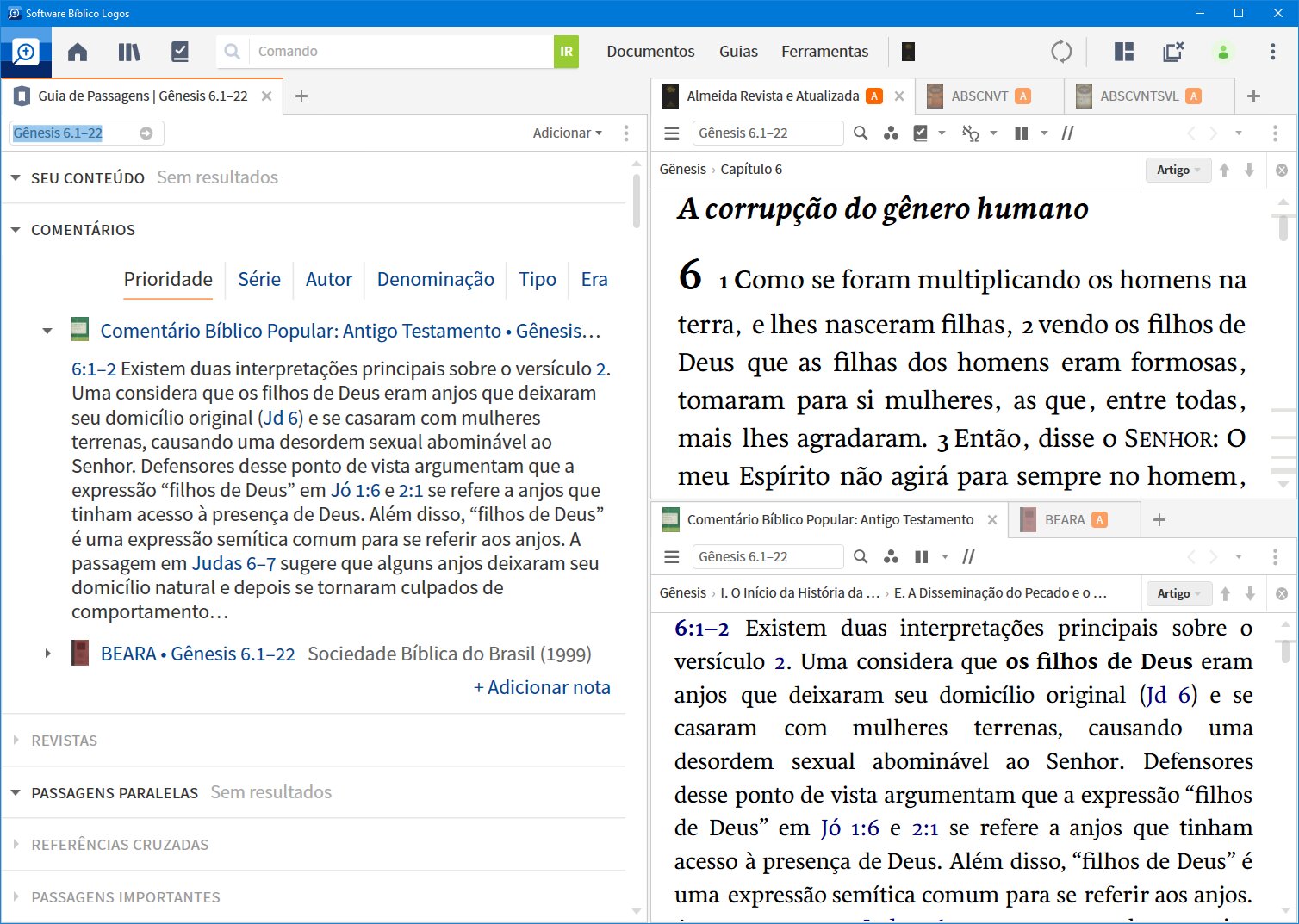Screen dimensions: 1299x924
Task: Click the green IR button
Action: point(566,52)
